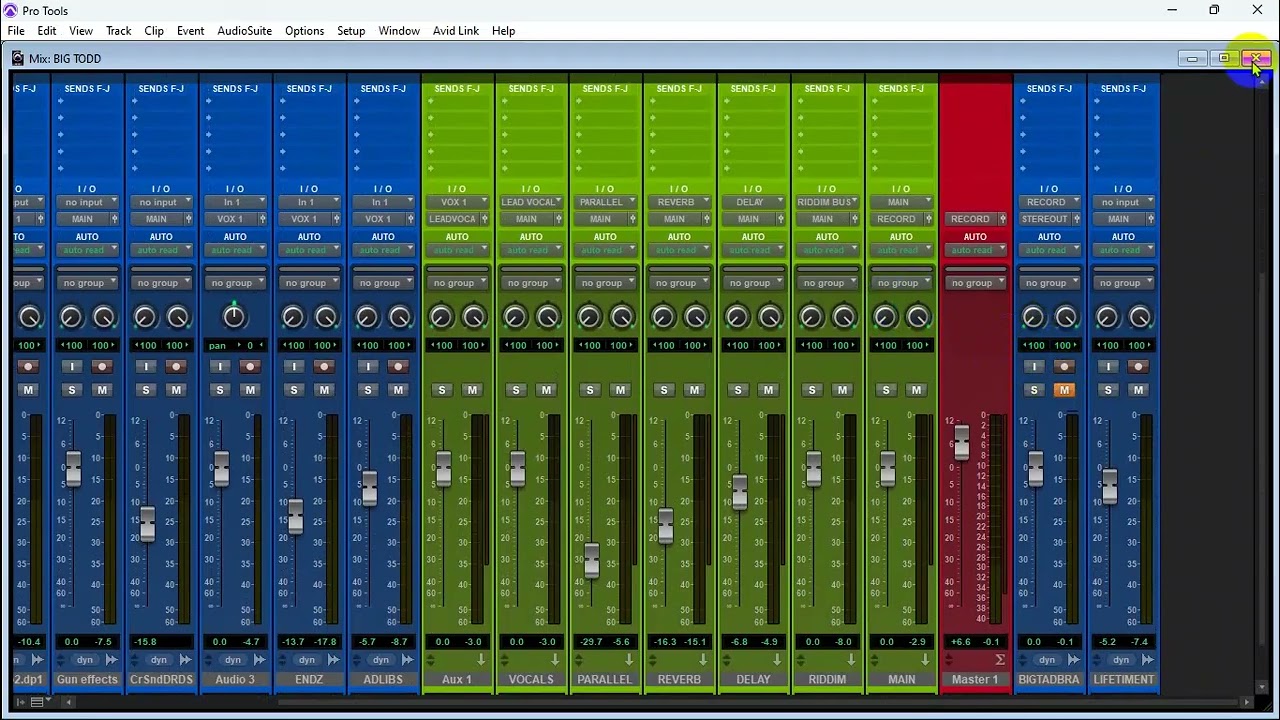Click the VOCALS track name button
This screenshot has height=720, width=1280.
click(x=531, y=680)
